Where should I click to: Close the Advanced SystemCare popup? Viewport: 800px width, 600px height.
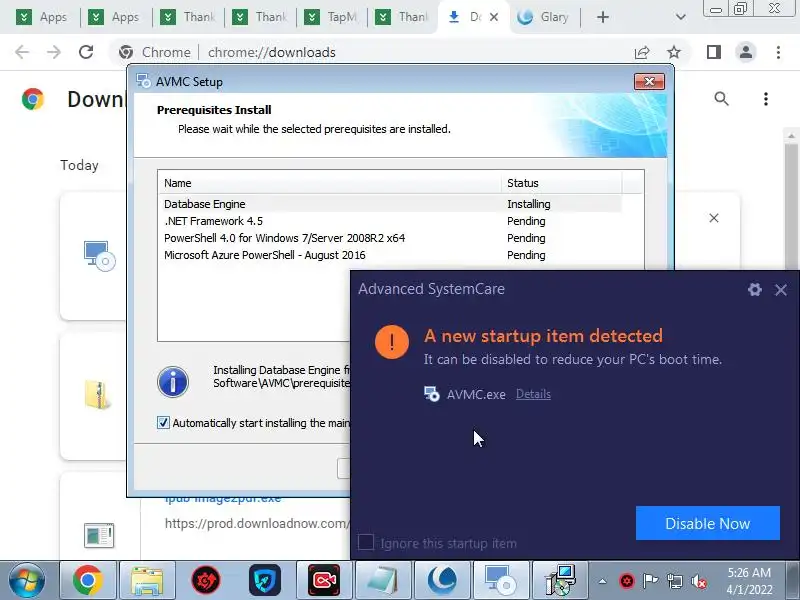pos(781,290)
